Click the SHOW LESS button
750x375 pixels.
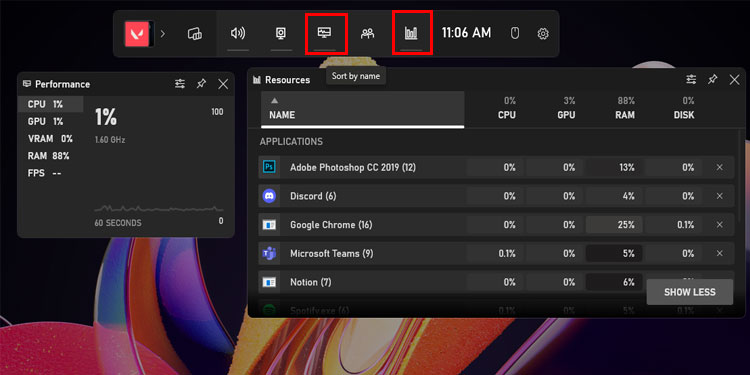click(690, 292)
